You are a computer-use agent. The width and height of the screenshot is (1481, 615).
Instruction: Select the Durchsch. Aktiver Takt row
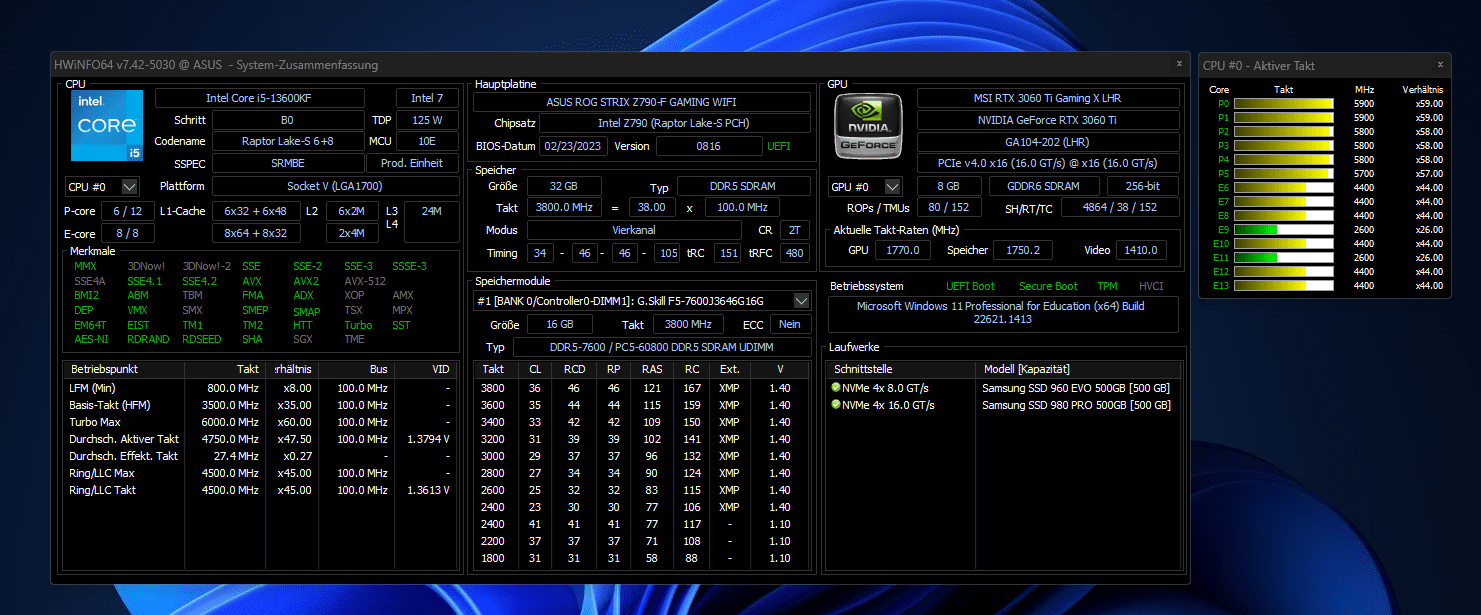tap(260, 439)
